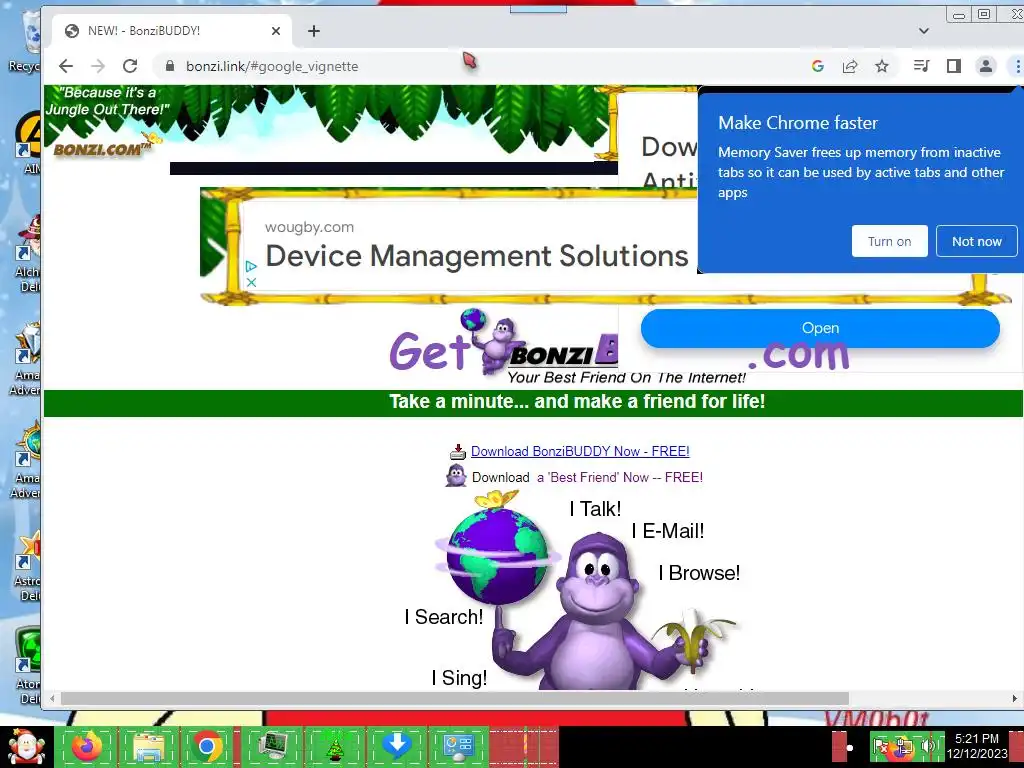Open Download BonziBUDDY Now - FREE! link
Viewport: 1024px width, 768px height.
click(580, 451)
